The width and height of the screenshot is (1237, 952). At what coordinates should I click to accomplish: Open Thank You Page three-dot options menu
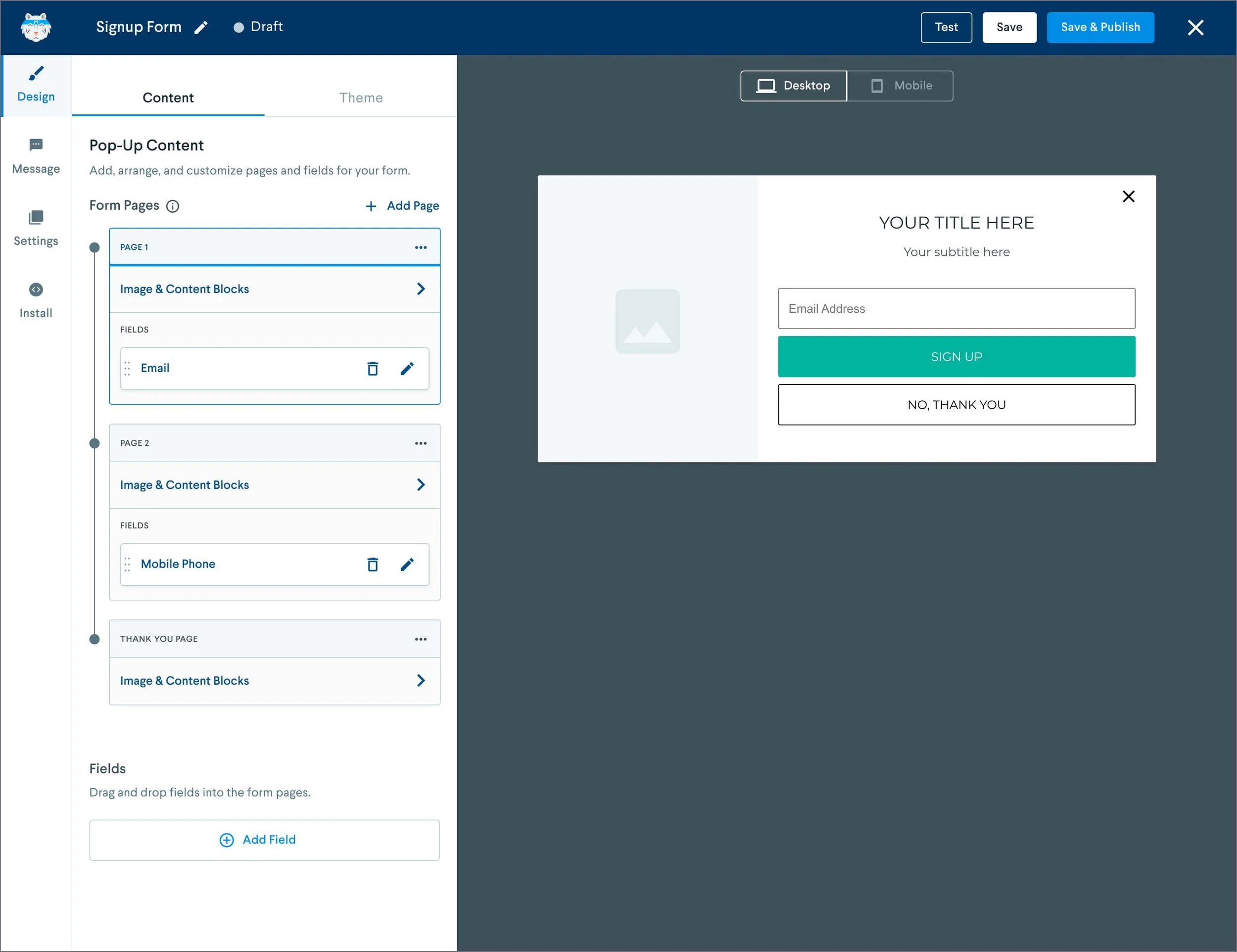point(421,639)
